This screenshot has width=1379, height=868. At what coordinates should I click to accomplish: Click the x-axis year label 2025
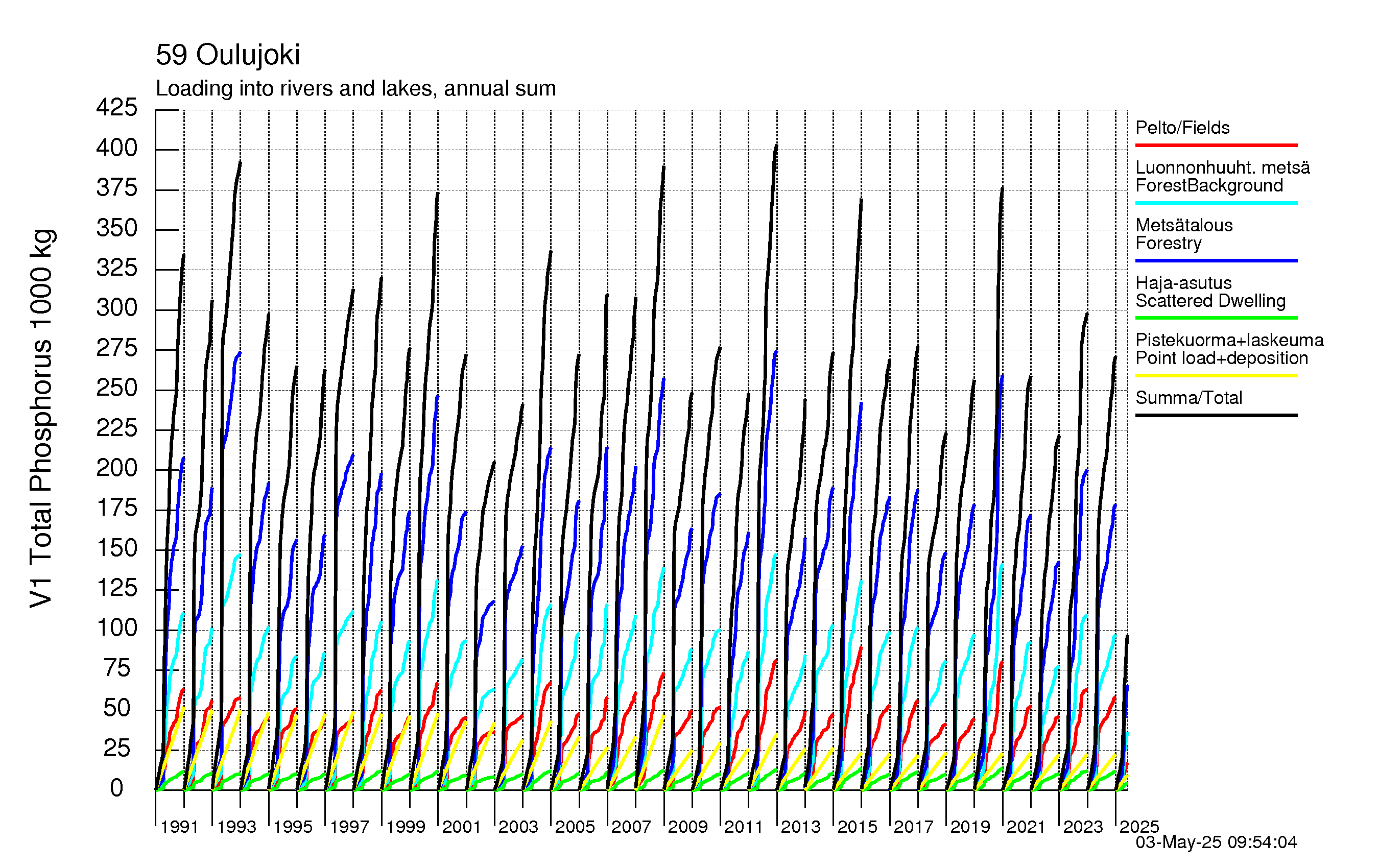(x=1139, y=827)
